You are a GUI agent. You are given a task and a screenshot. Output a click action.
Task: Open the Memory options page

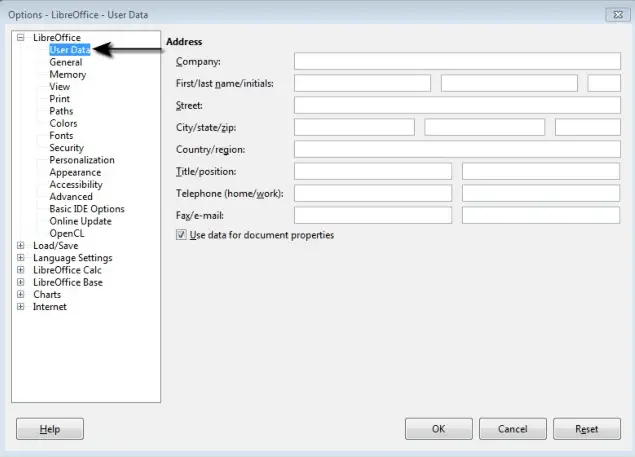coord(68,75)
